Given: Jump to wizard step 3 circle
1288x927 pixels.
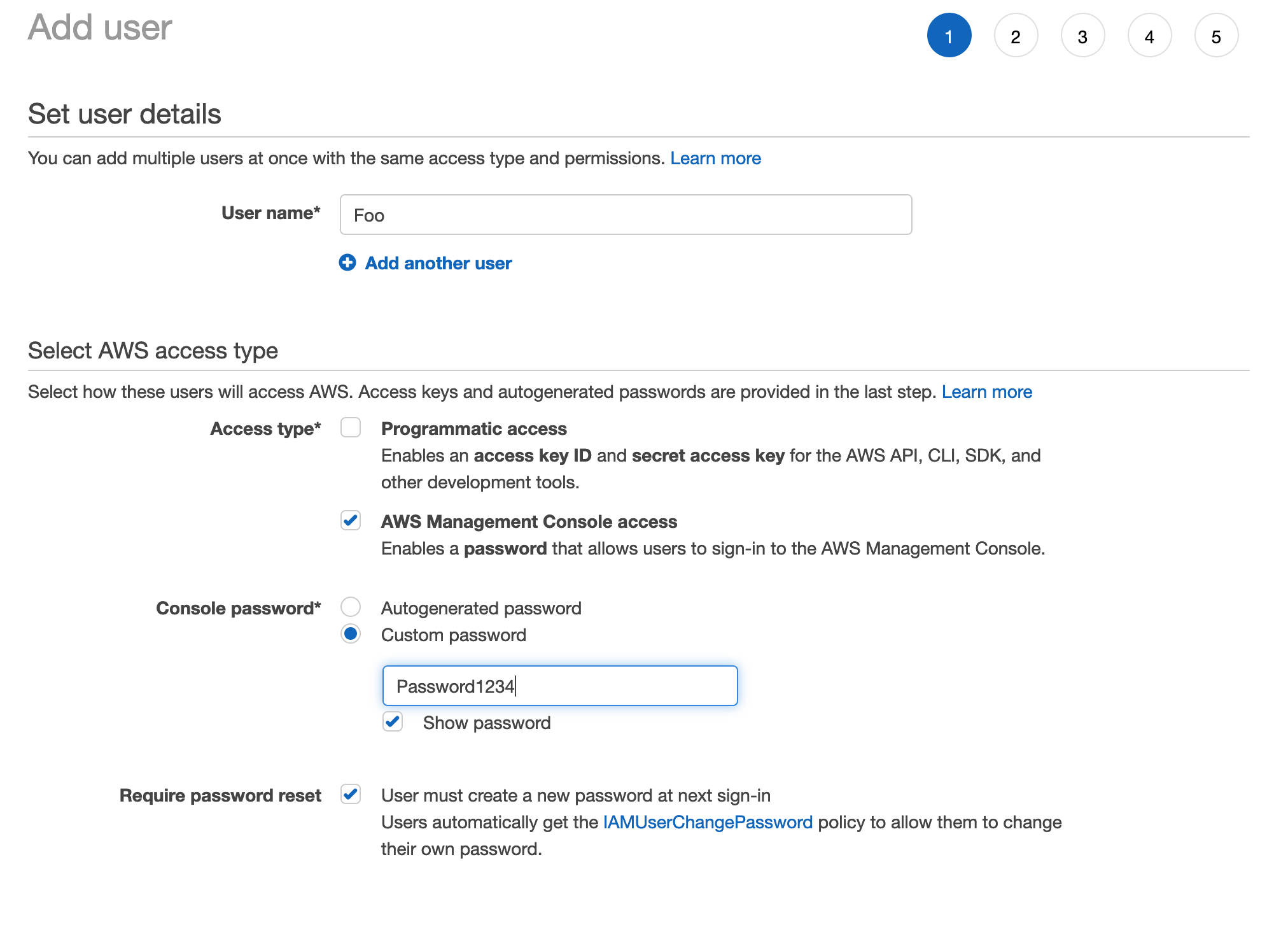Looking at the screenshot, I should (x=1082, y=35).
